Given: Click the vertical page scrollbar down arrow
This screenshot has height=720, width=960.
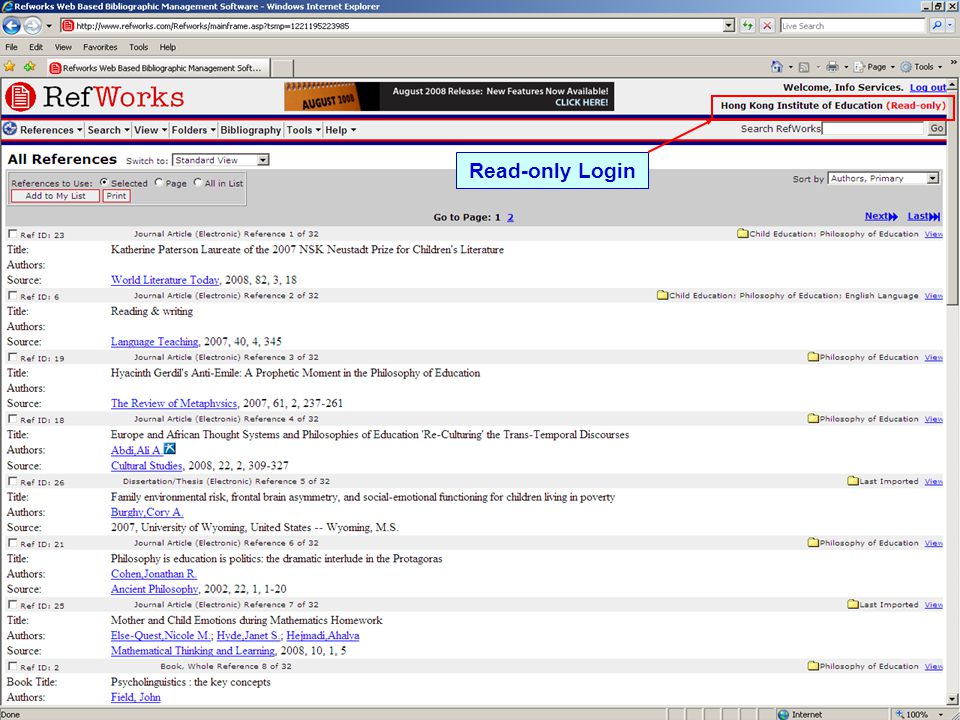Looking at the screenshot, I should coord(952,699).
